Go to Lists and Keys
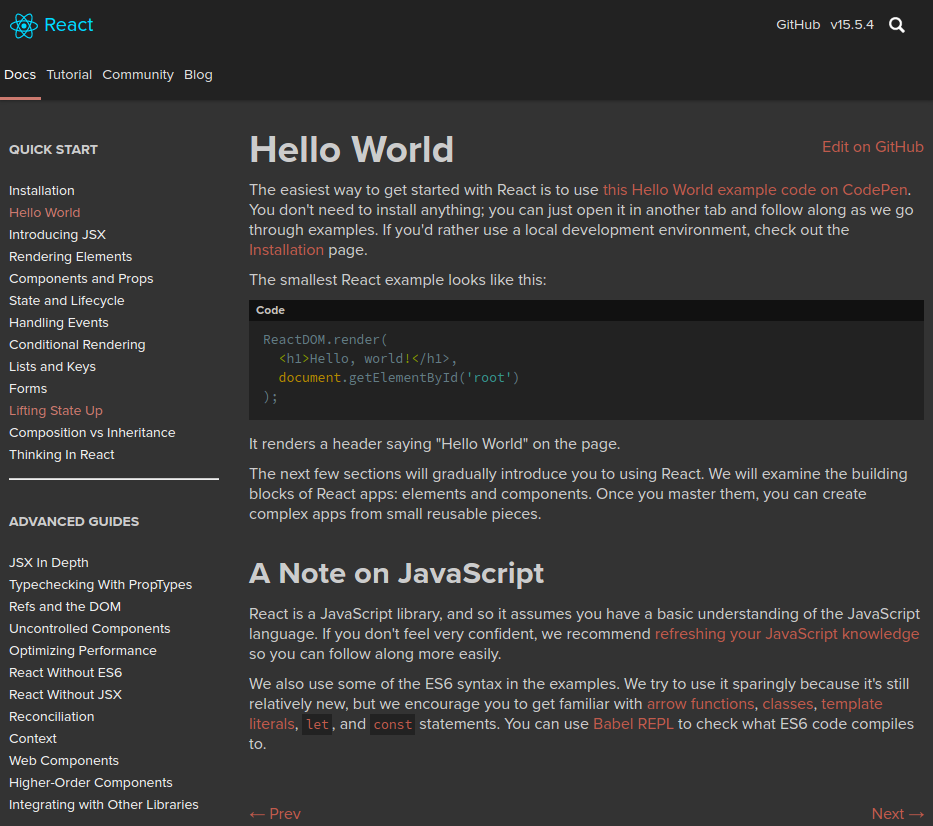Image resolution: width=933 pixels, height=826 pixels. pos(52,367)
